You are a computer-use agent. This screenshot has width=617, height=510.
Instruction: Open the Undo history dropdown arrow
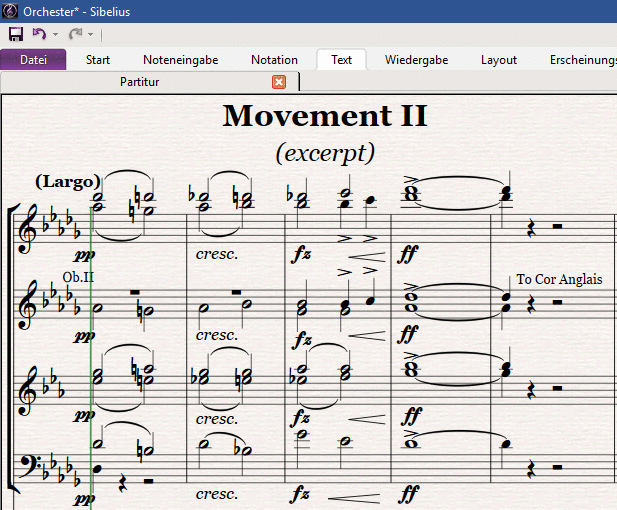coord(55,35)
